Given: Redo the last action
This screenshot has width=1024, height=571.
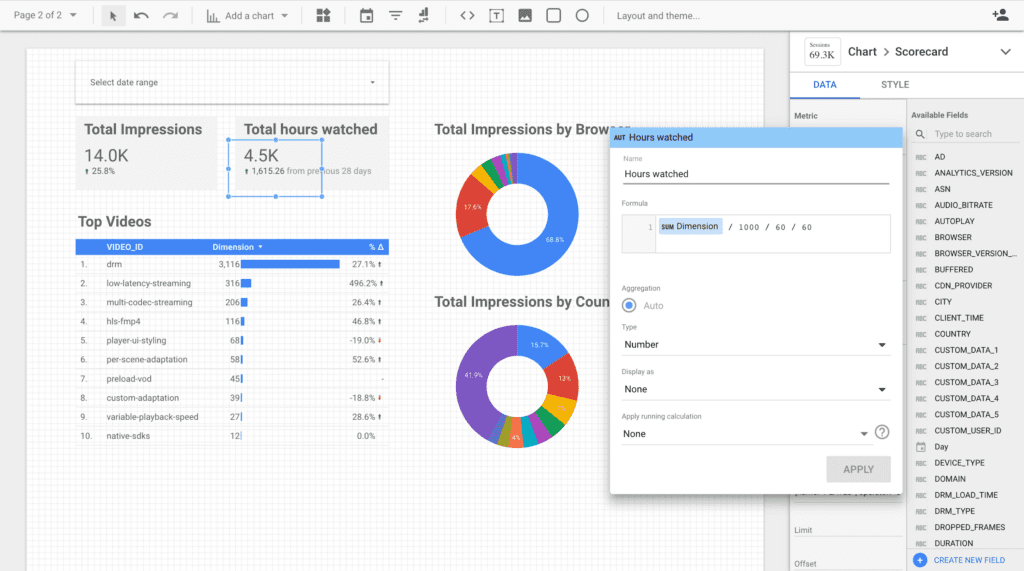Looking at the screenshot, I should point(170,16).
